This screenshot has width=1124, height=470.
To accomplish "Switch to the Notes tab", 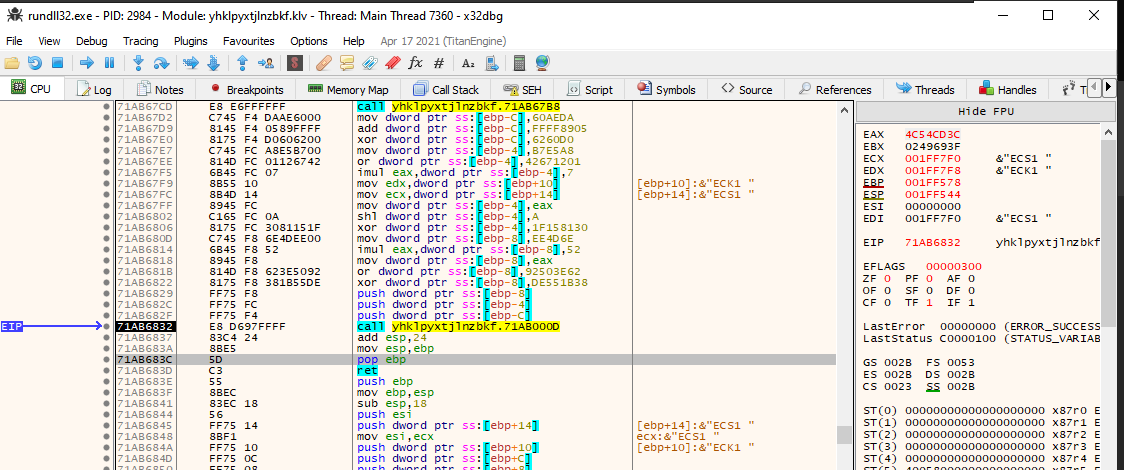I will tap(160, 90).
